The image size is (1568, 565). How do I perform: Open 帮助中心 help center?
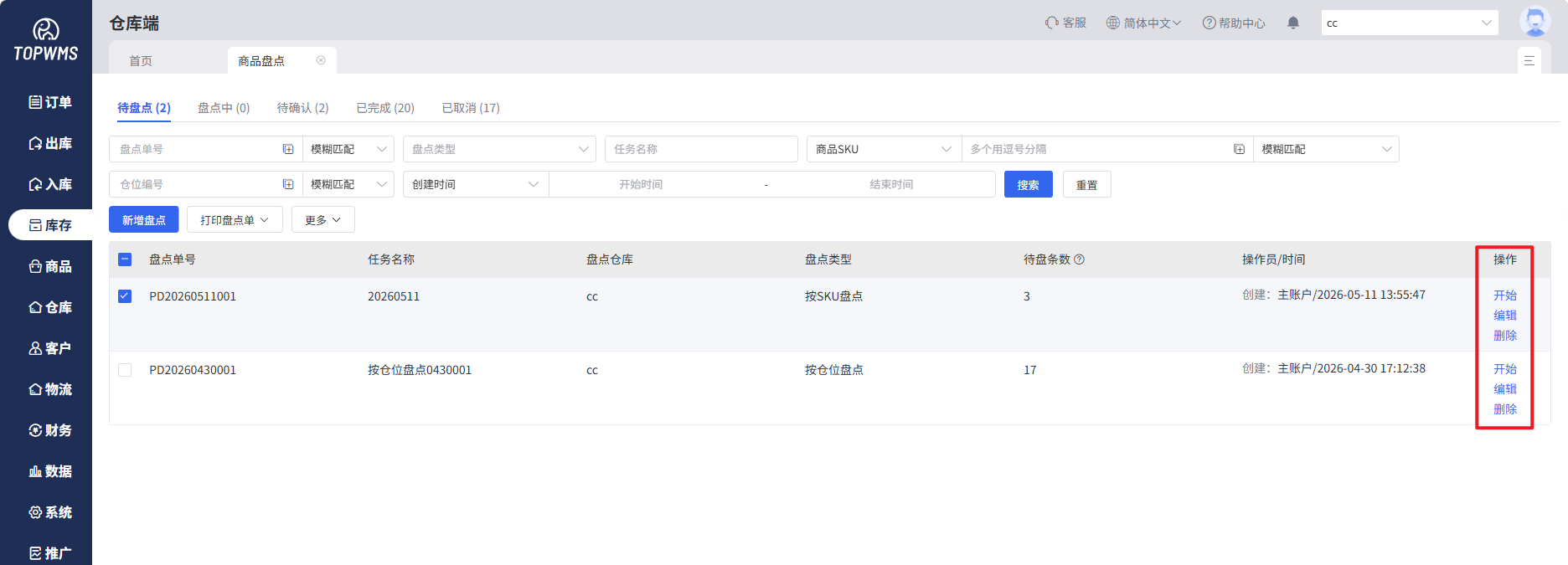pos(1234,23)
